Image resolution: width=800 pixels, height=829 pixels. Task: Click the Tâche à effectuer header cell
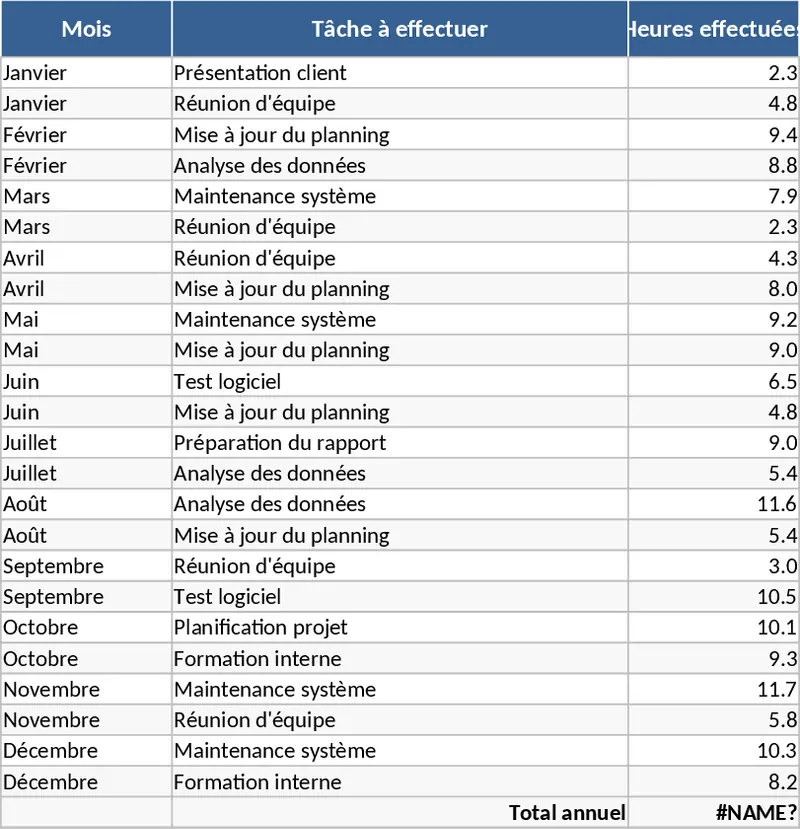click(x=399, y=29)
